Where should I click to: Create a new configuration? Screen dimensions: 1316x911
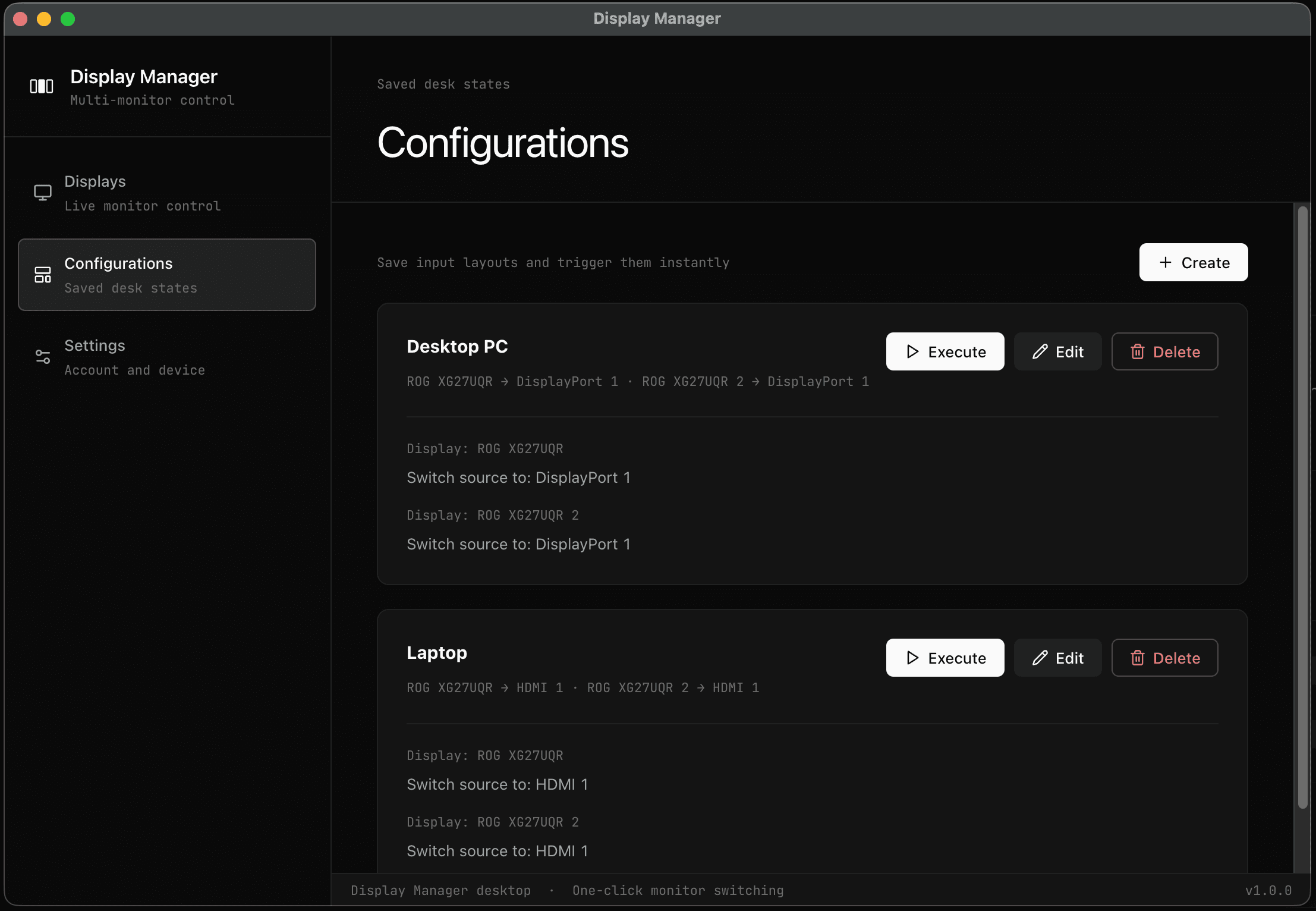click(x=1193, y=262)
